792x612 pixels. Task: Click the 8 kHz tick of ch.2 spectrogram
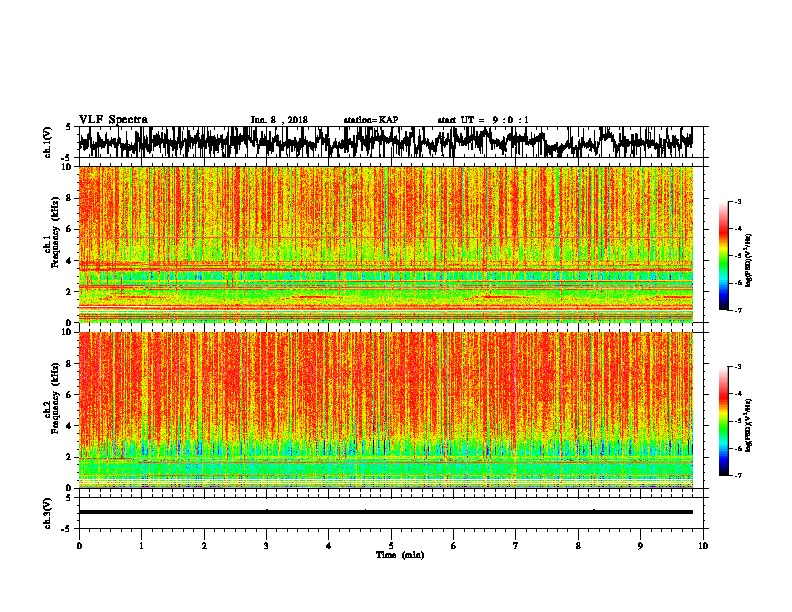70,364
